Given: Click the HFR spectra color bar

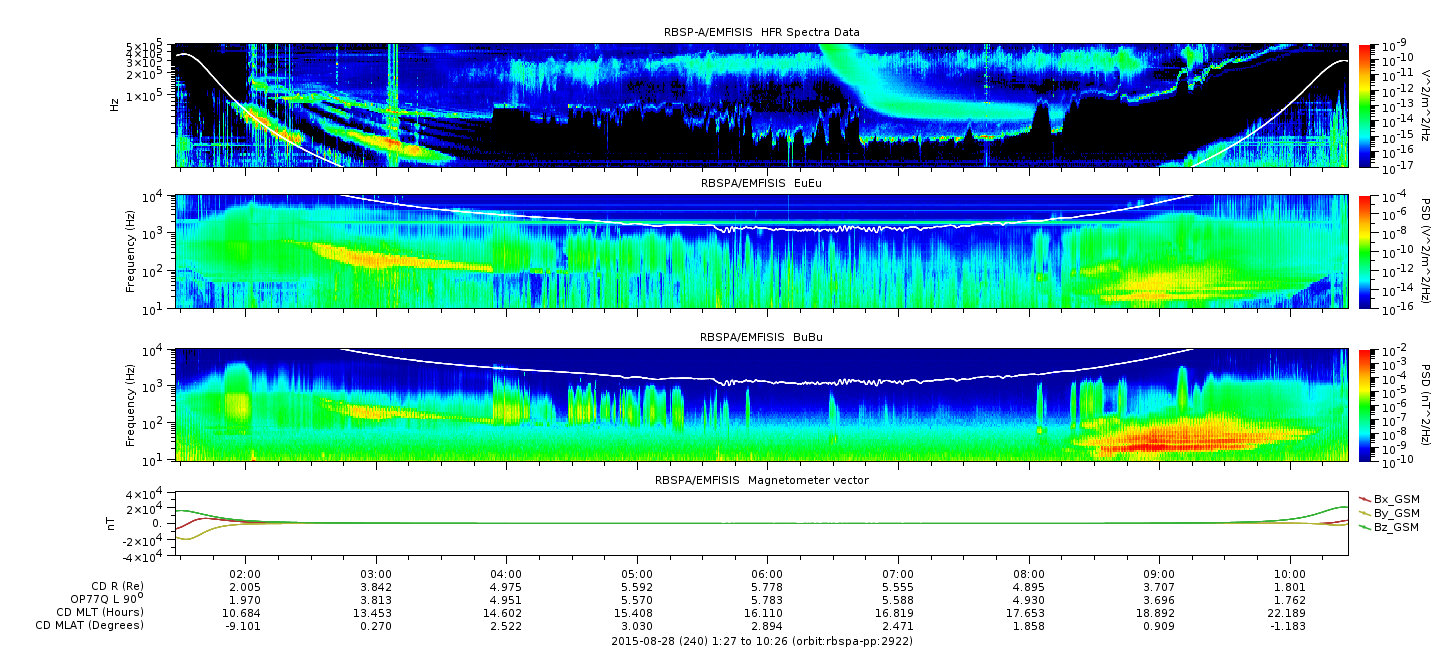Looking at the screenshot, I should click(1367, 105).
